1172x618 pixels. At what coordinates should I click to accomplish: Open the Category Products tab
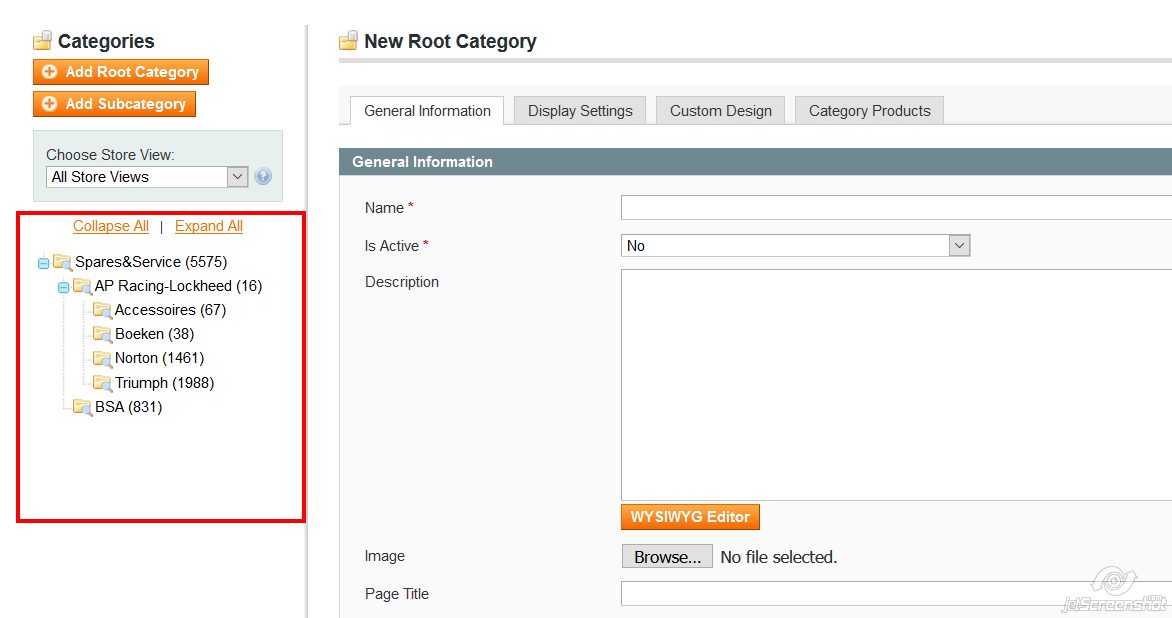pyautogui.click(x=869, y=111)
